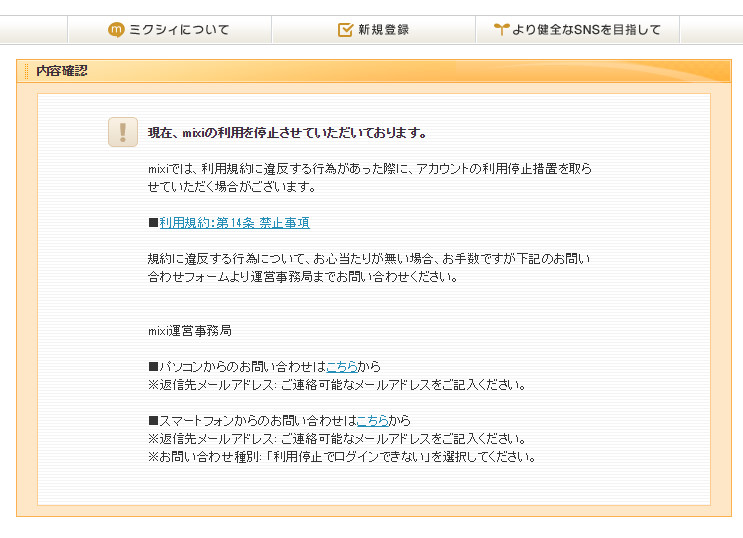Click the square bullet before パソコン line
Viewport: 743px width, 538px height.
click(x=153, y=367)
